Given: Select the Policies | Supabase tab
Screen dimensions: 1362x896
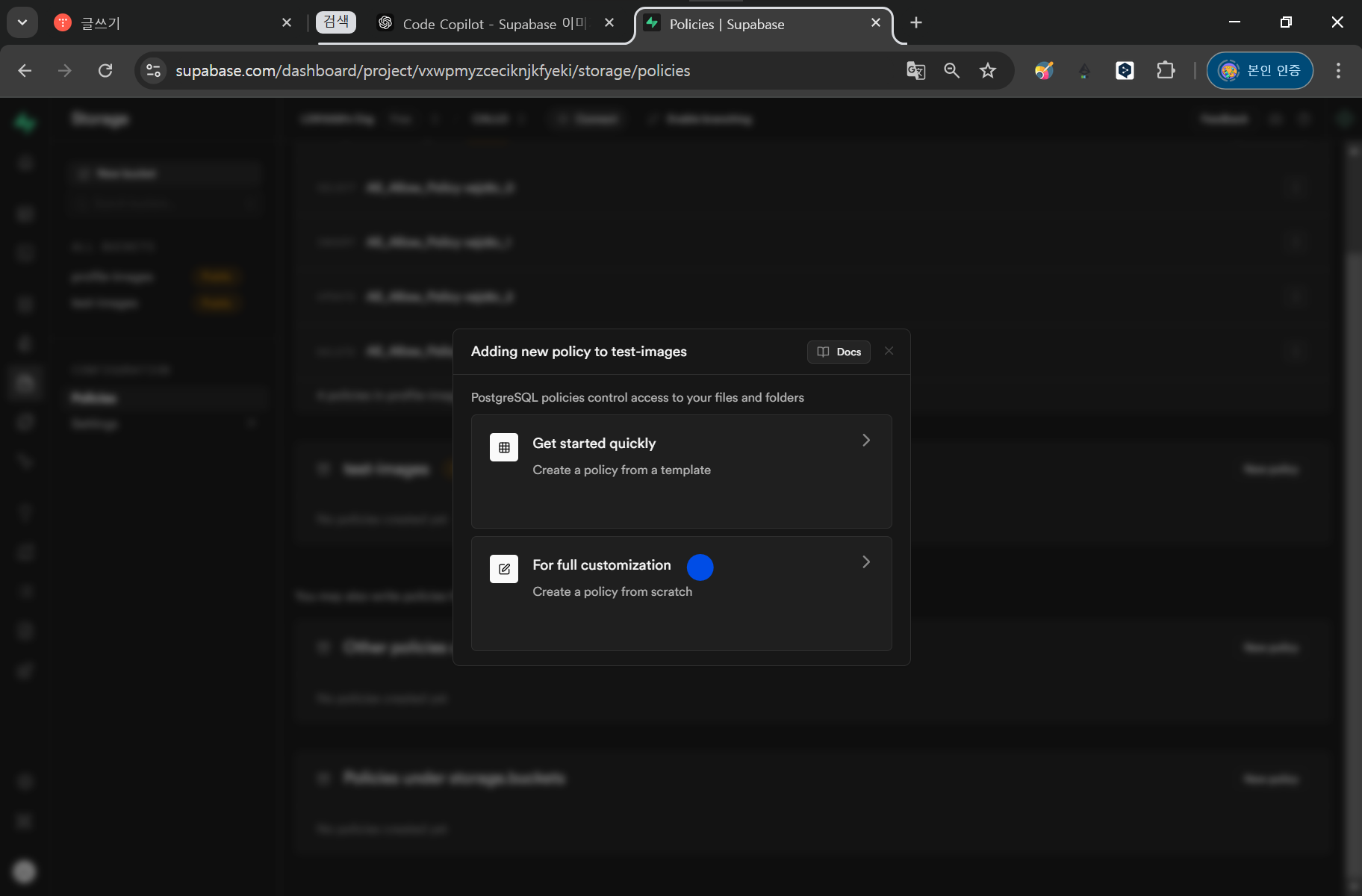Looking at the screenshot, I should click(763, 24).
